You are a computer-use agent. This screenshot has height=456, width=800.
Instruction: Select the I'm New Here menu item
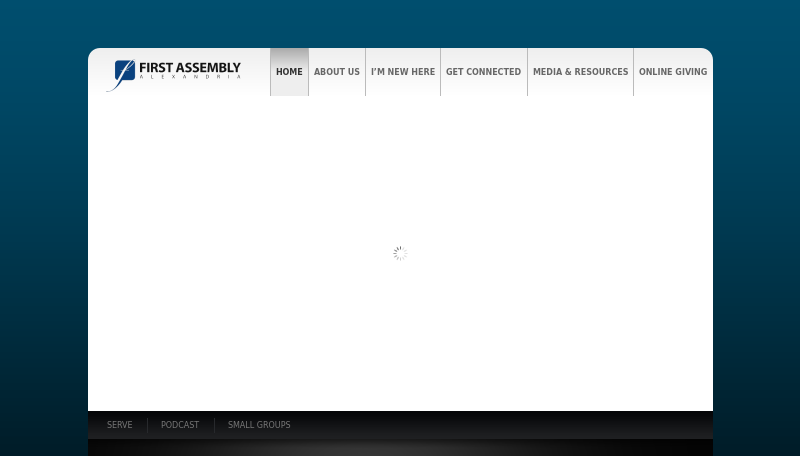pyautogui.click(x=403, y=72)
